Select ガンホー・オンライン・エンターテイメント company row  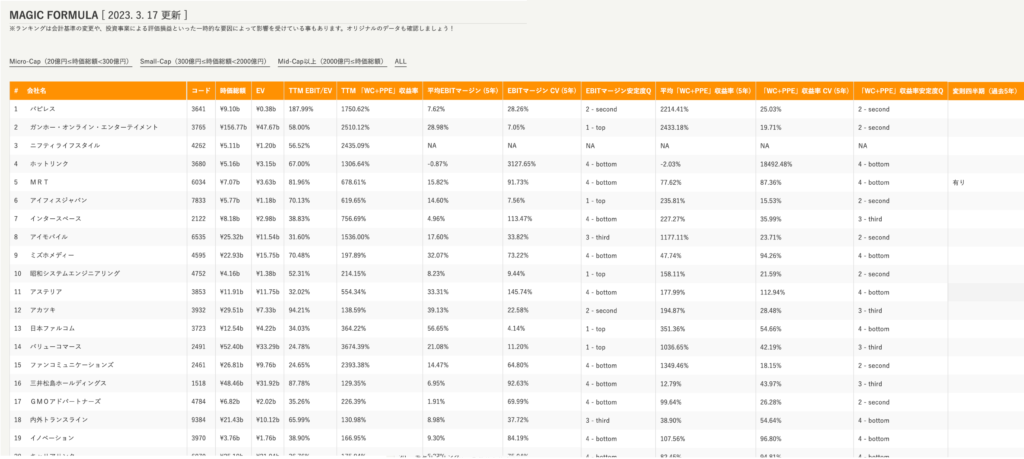click(x=94, y=127)
